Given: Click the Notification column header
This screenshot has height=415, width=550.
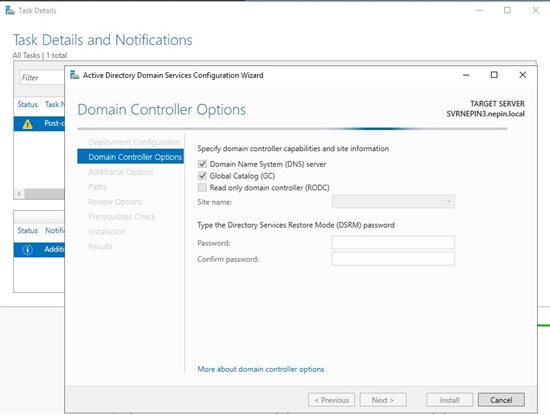Looking at the screenshot, I should pos(55,230).
